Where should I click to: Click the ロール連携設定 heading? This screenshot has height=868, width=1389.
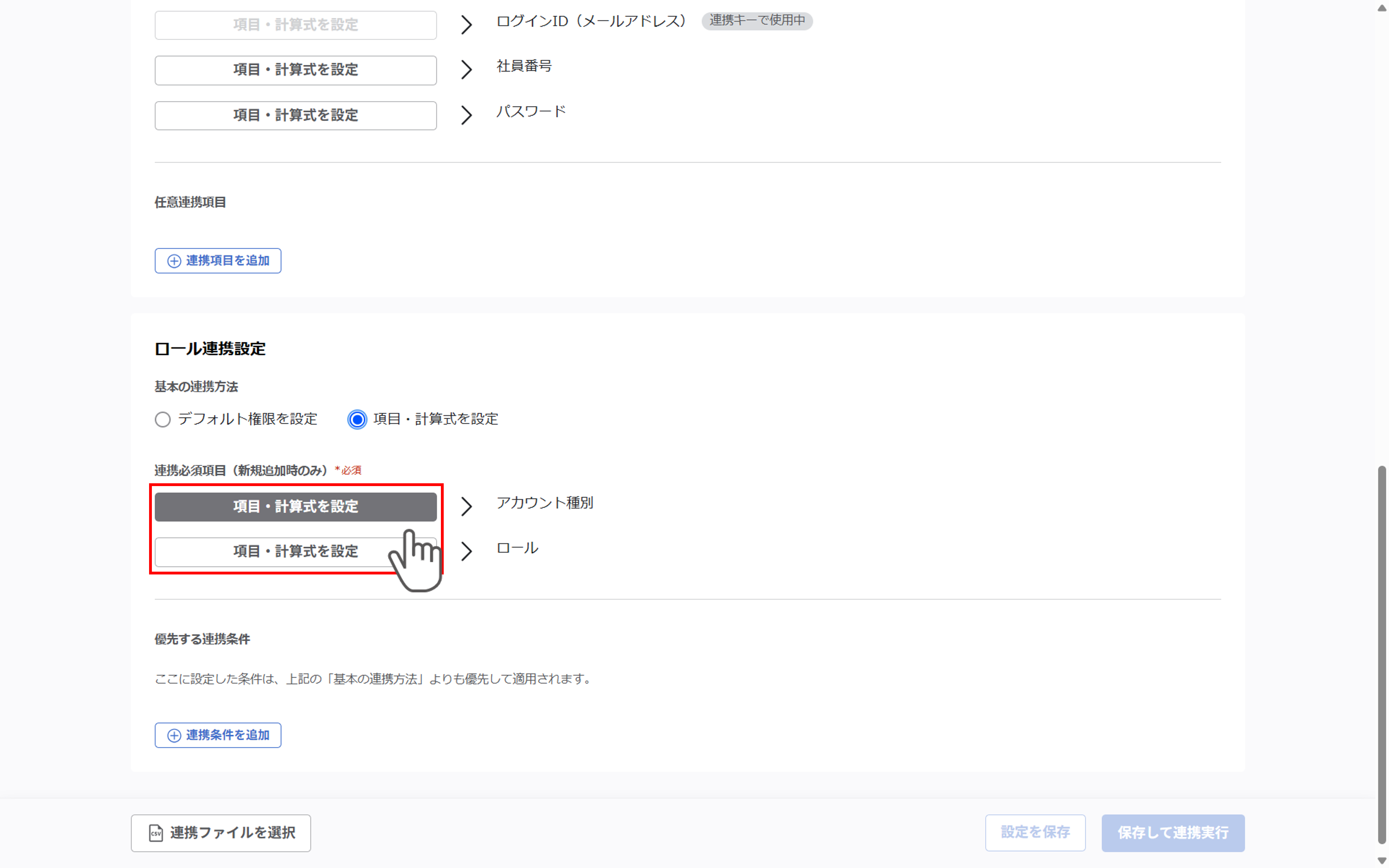[x=210, y=349]
